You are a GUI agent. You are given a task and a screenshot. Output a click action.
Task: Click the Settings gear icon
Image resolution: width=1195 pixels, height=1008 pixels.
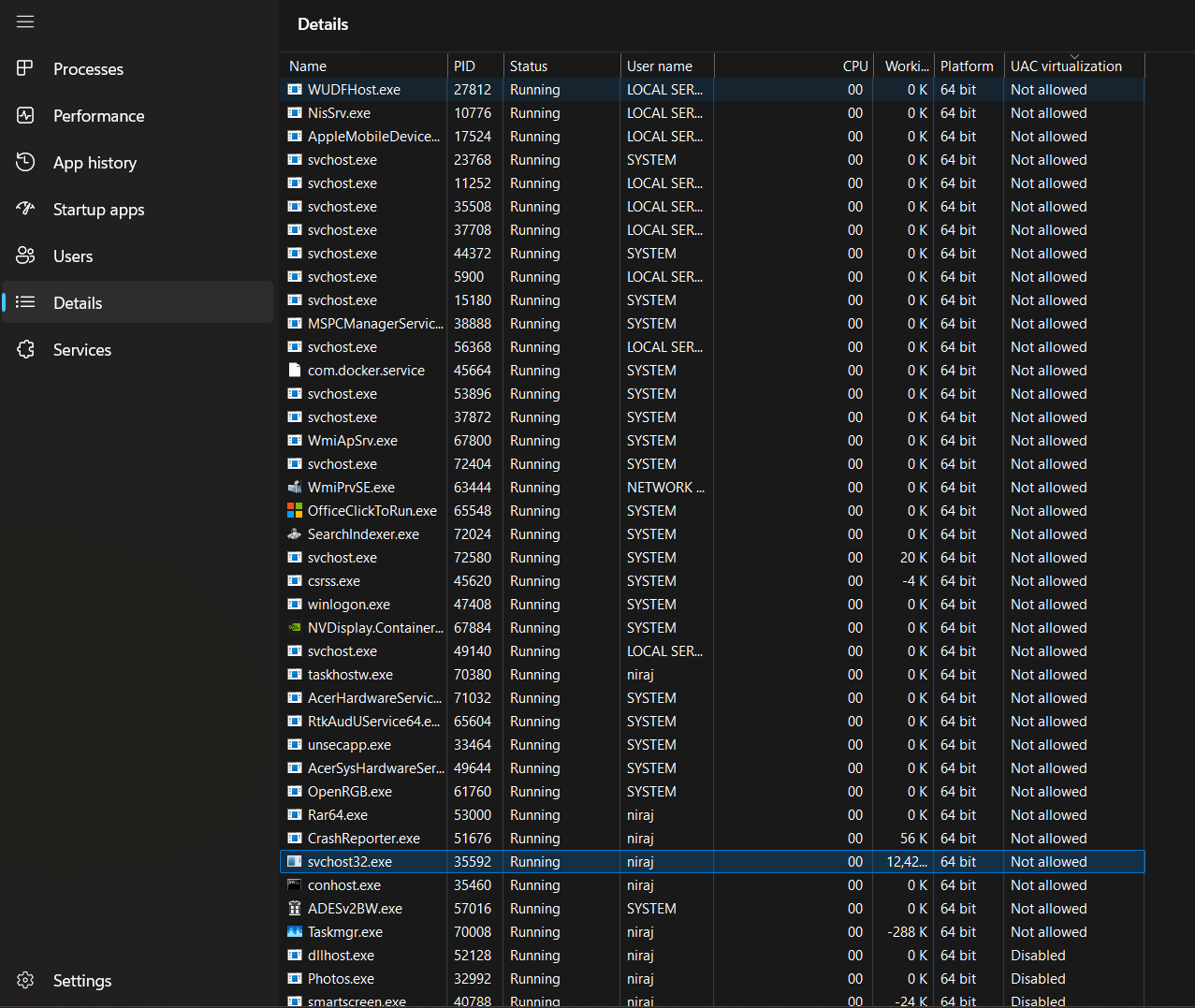pos(25,980)
